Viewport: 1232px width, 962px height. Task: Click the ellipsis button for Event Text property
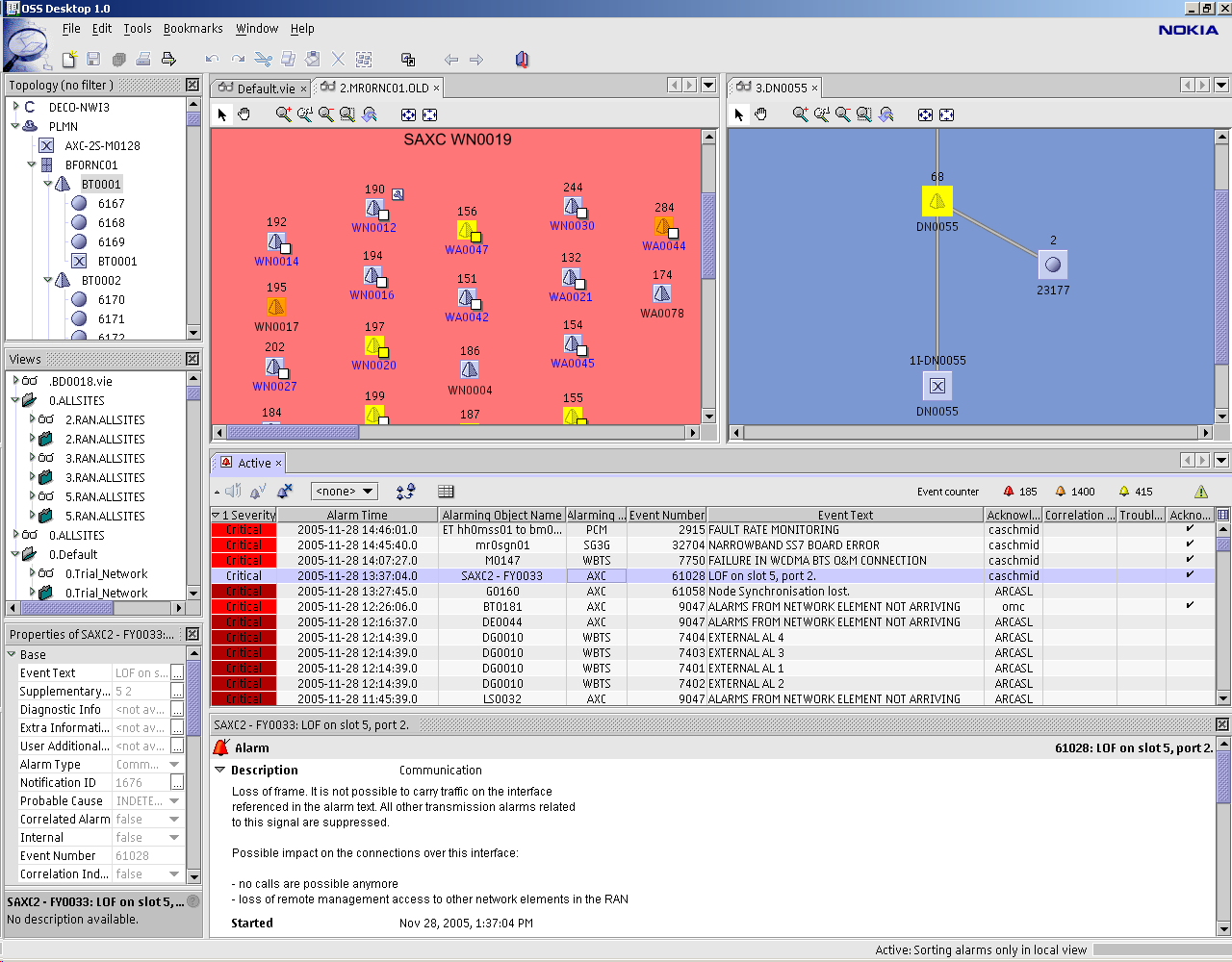click(x=177, y=672)
